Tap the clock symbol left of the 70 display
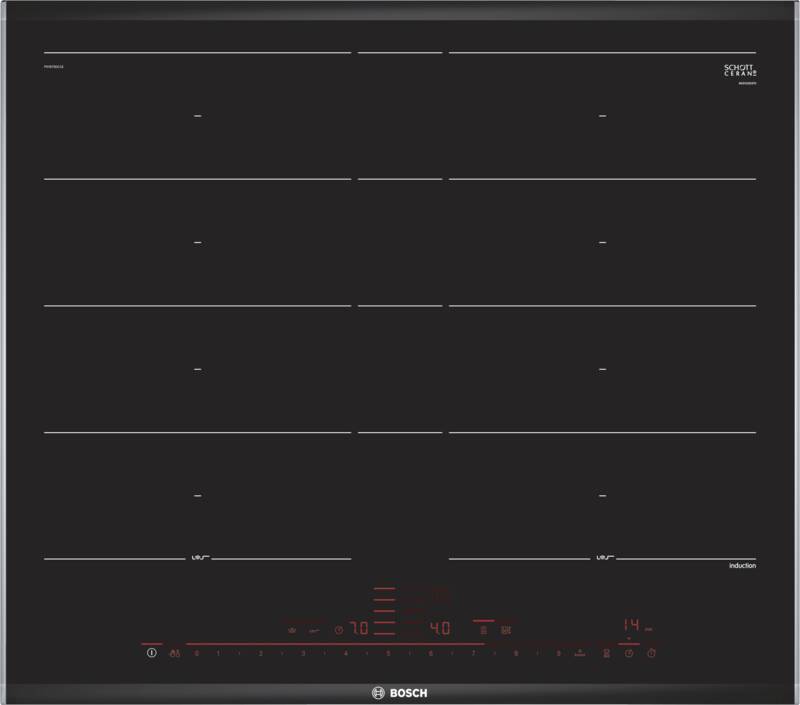The height and width of the screenshot is (705, 800). tap(339, 631)
